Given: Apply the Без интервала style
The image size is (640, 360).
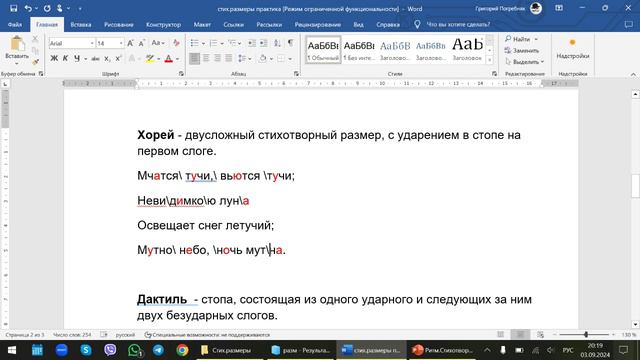Looking at the screenshot, I should pyautogui.click(x=359, y=50).
